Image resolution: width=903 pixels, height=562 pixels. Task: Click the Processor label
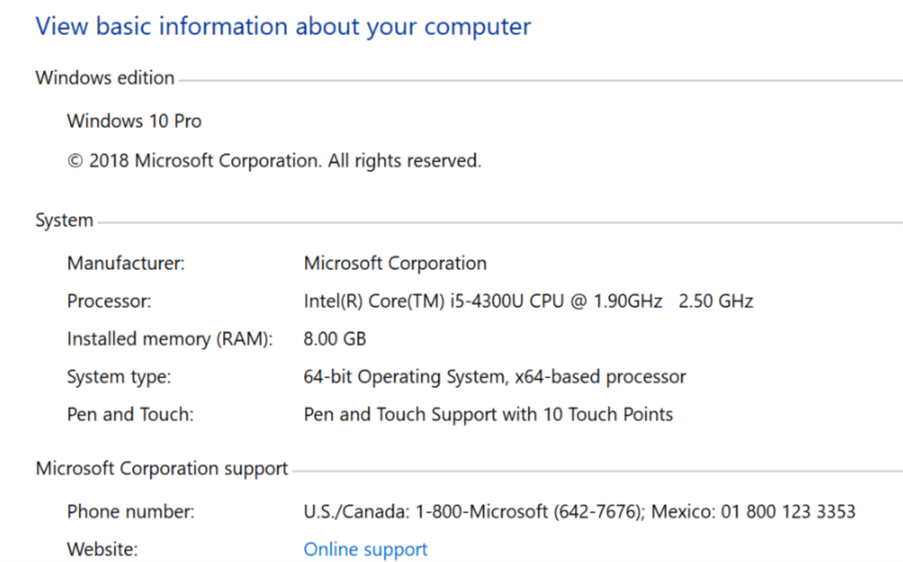109,301
